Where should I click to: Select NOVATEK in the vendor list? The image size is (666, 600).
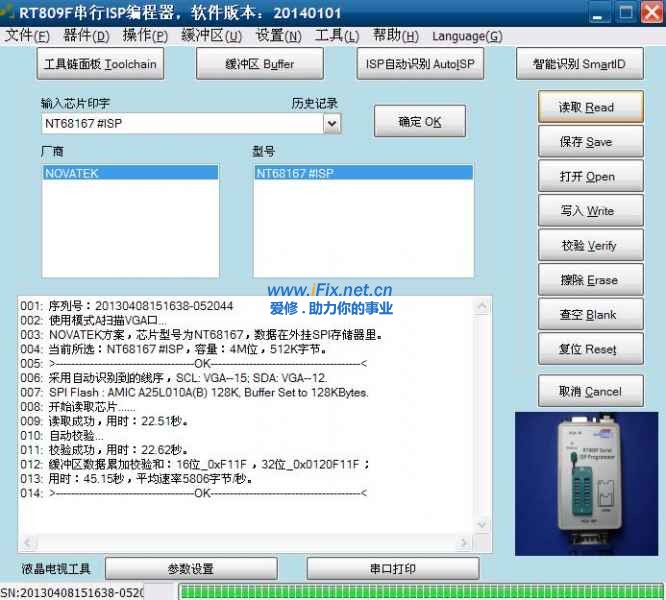(x=130, y=173)
